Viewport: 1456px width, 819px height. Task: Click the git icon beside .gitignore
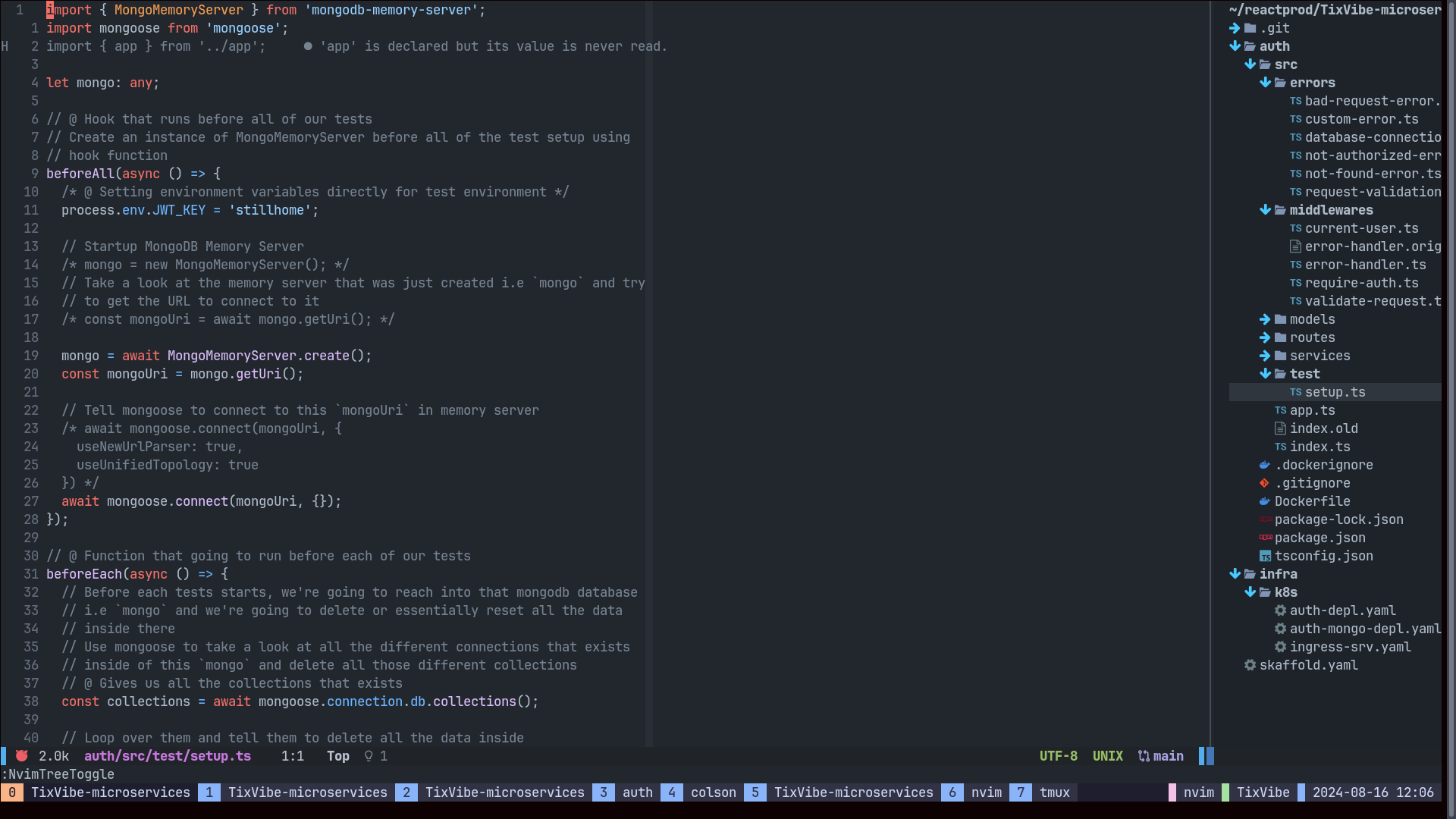(x=1264, y=483)
